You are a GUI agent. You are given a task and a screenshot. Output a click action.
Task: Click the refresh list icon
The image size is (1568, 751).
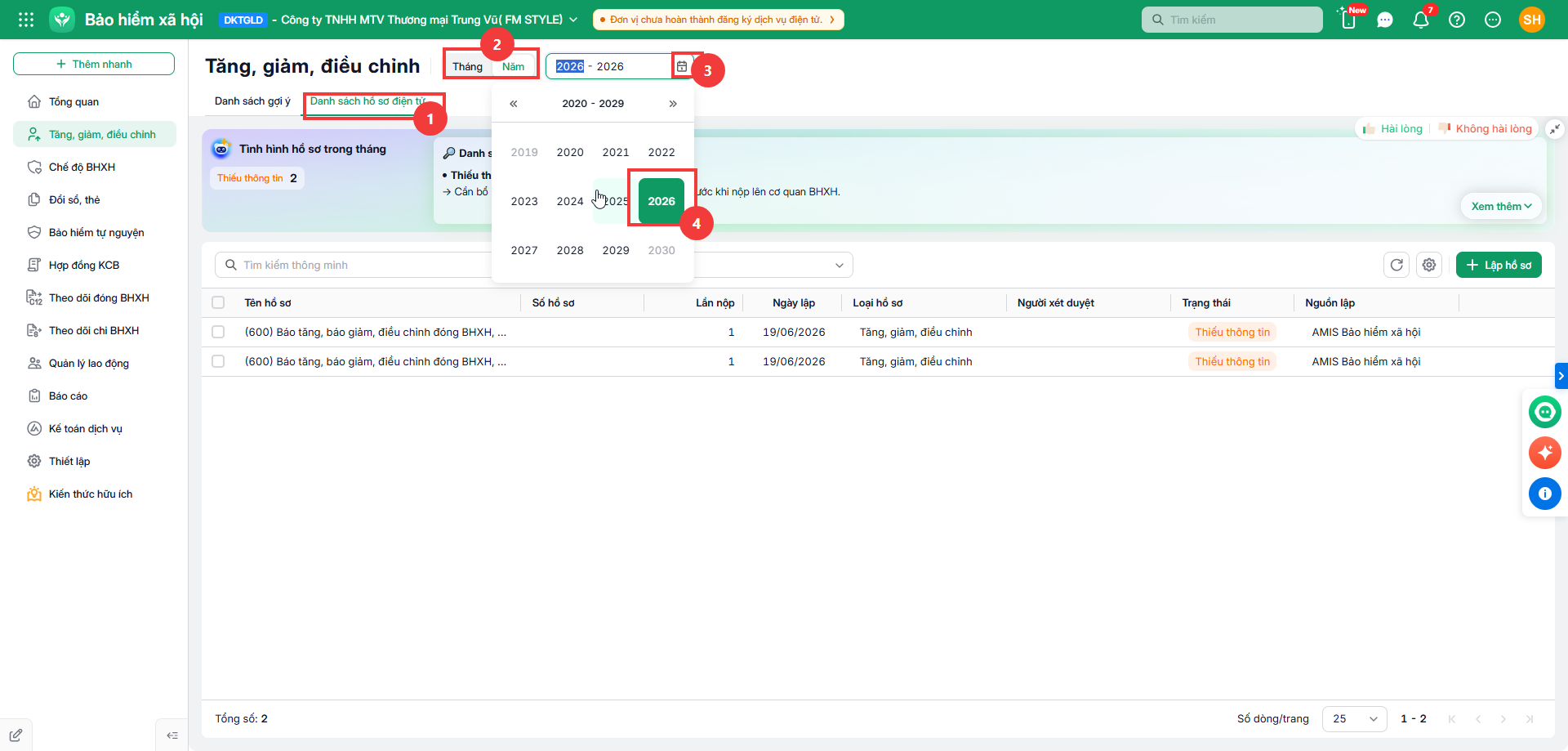click(x=1396, y=265)
